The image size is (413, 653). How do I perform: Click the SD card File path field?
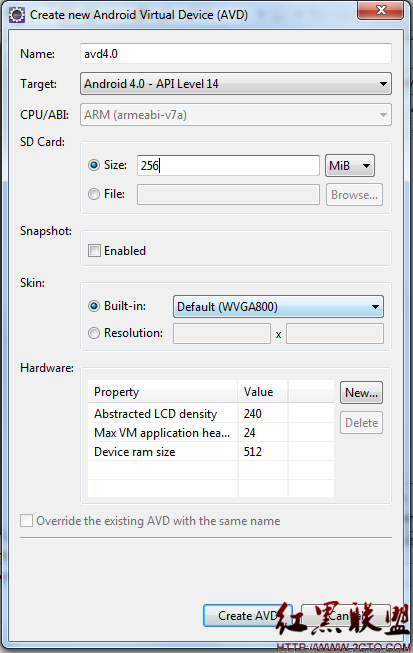pos(228,194)
